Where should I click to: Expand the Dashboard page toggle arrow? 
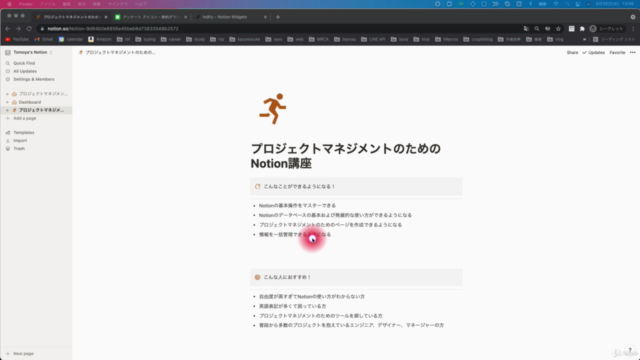[x=7, y=102]
